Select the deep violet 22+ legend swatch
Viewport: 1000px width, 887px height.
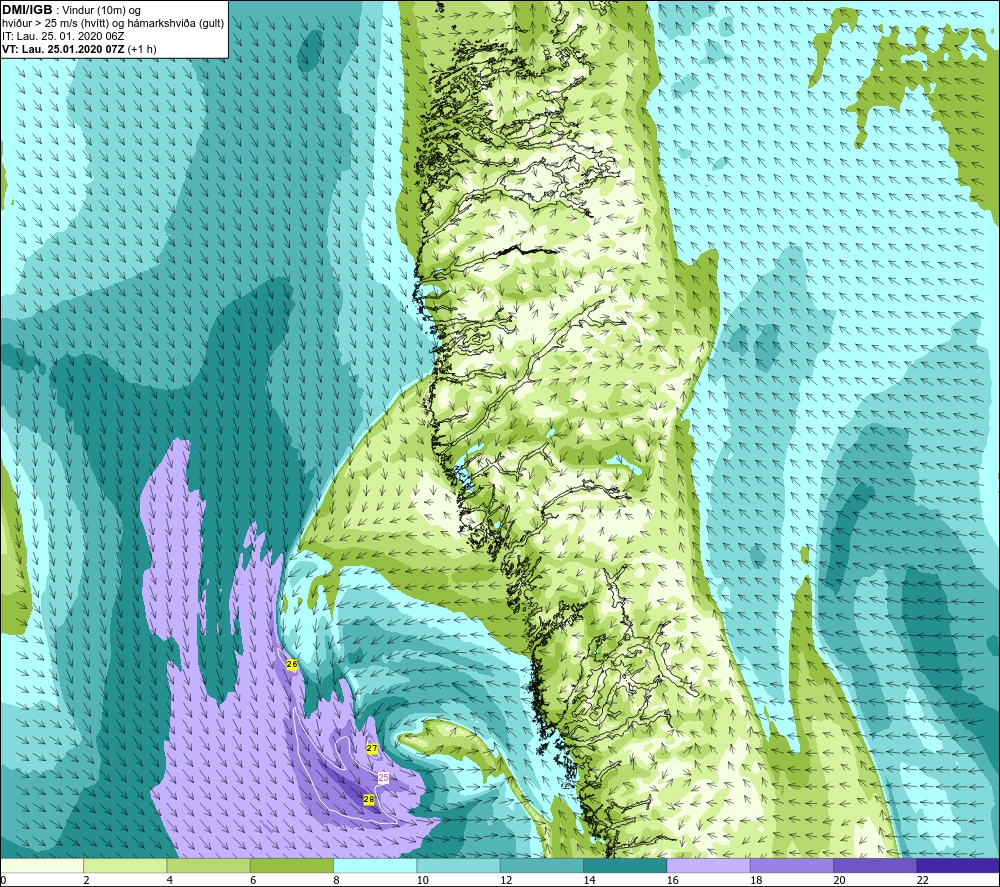pos(958,865)
